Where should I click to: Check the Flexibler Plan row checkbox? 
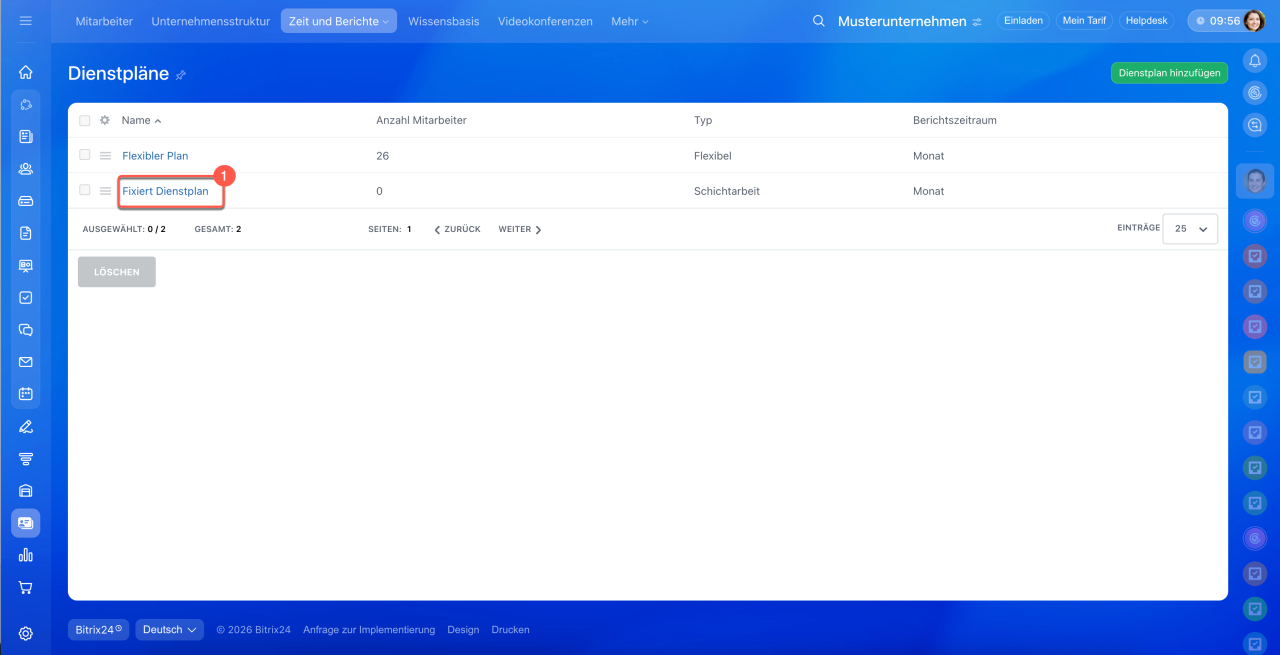[85, 155]
